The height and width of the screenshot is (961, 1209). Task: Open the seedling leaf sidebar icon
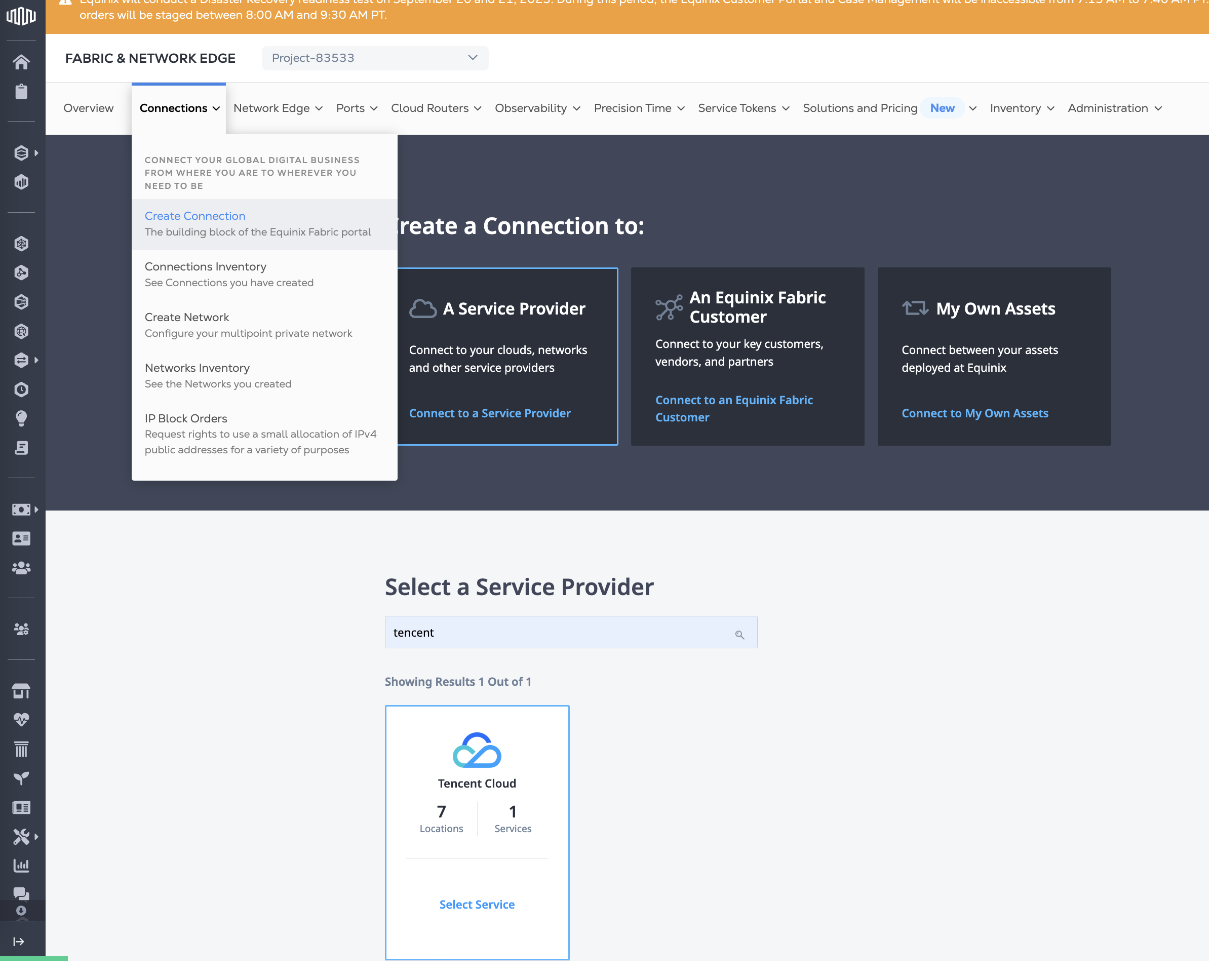click(21, 778)
